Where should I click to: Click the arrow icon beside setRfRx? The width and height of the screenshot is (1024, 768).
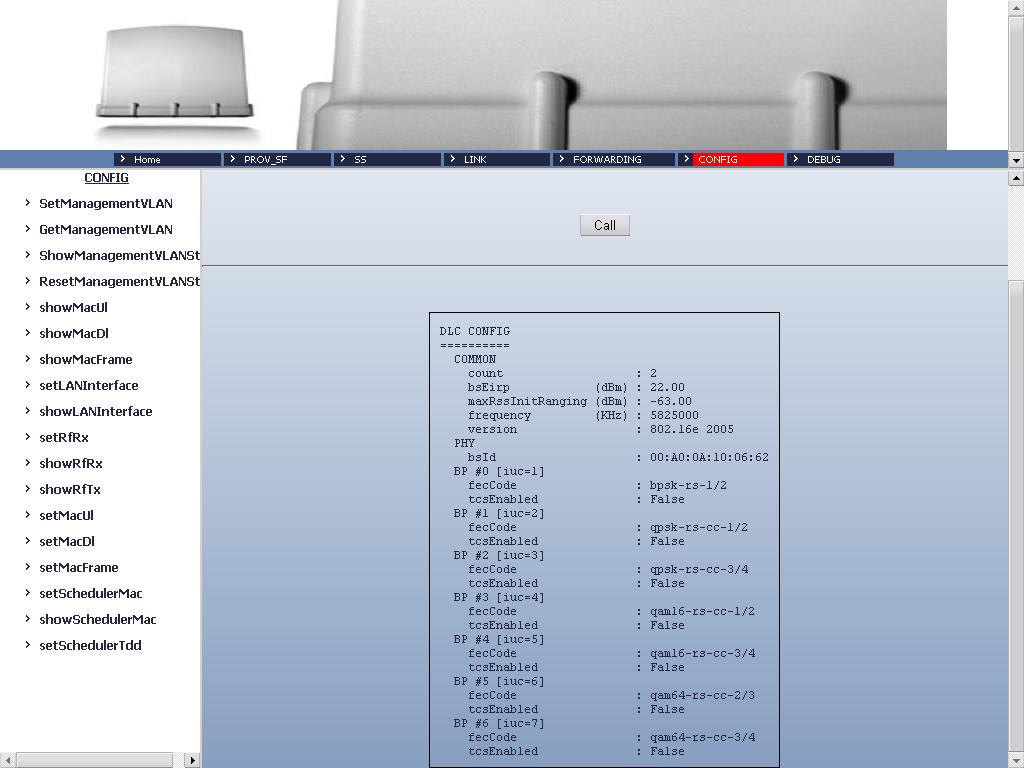(x=27, y=437)
